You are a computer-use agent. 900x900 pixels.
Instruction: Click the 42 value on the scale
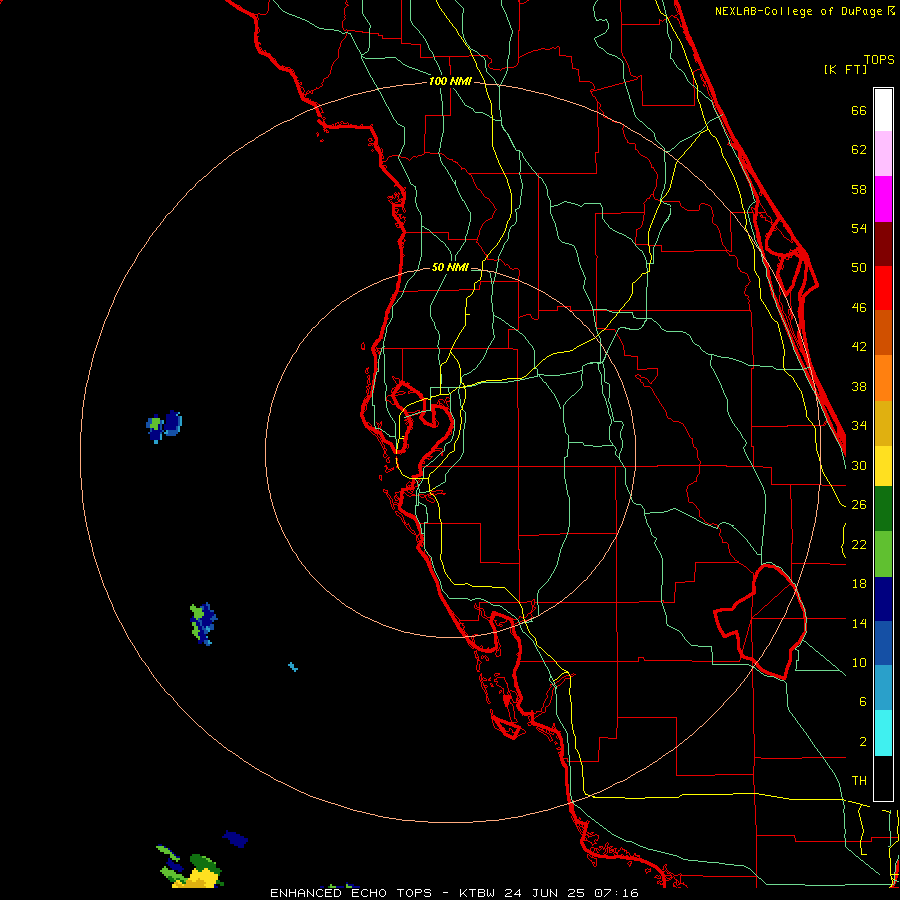tap(859, 347)
